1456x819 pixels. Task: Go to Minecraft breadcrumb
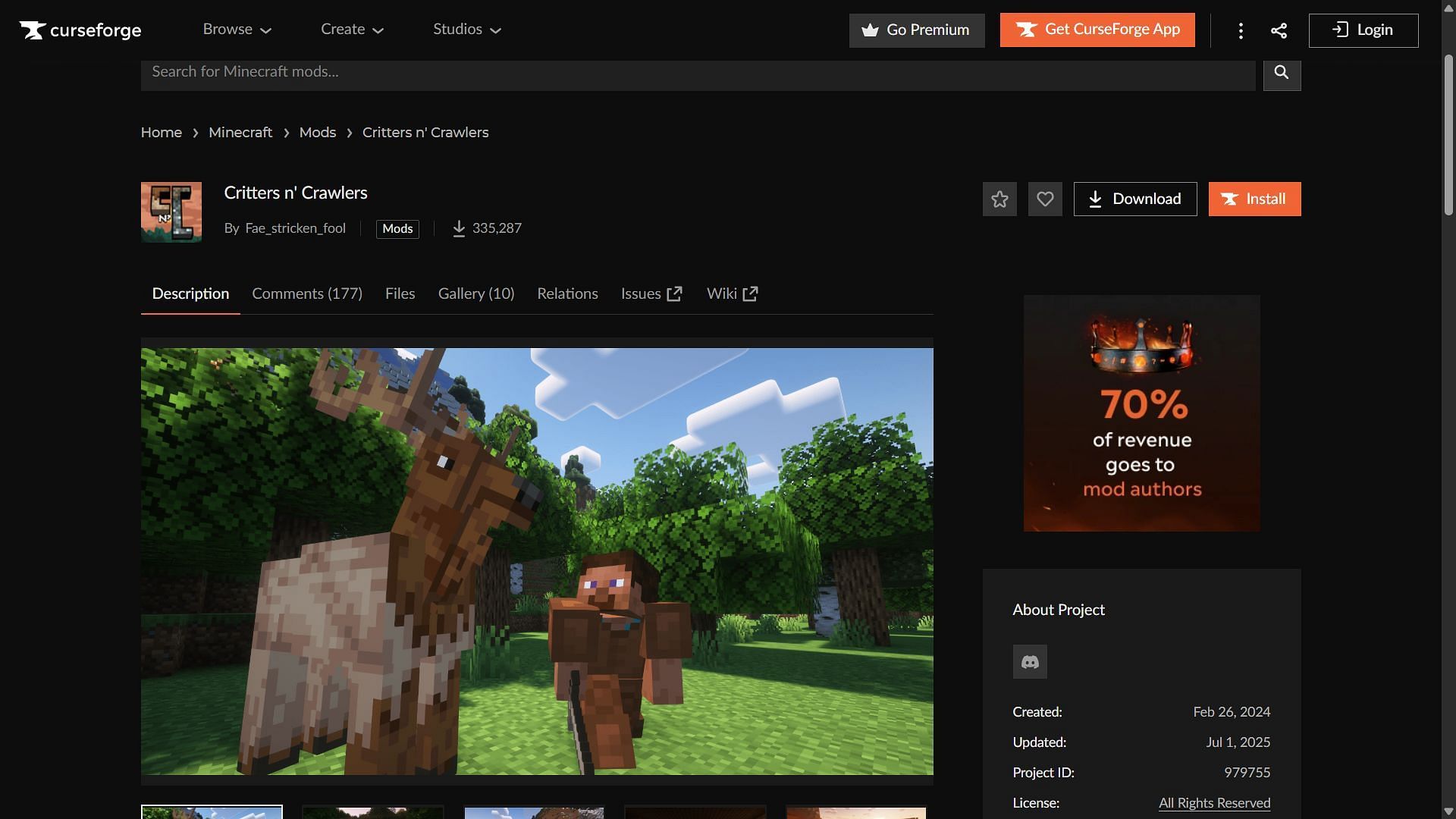point(240,133)
